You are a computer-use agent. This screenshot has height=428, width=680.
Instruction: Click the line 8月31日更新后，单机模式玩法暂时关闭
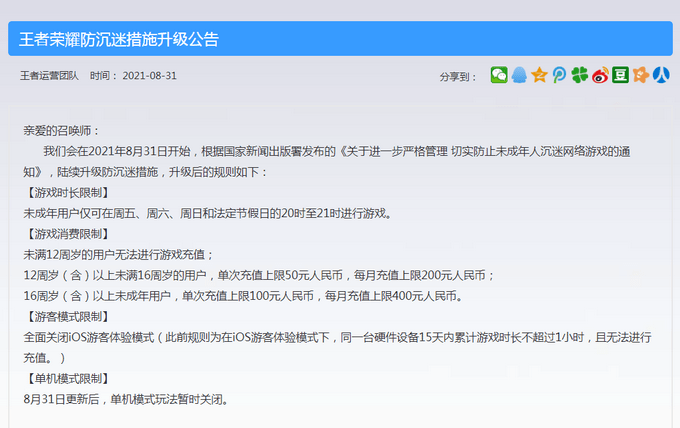(x=126, y=399)
